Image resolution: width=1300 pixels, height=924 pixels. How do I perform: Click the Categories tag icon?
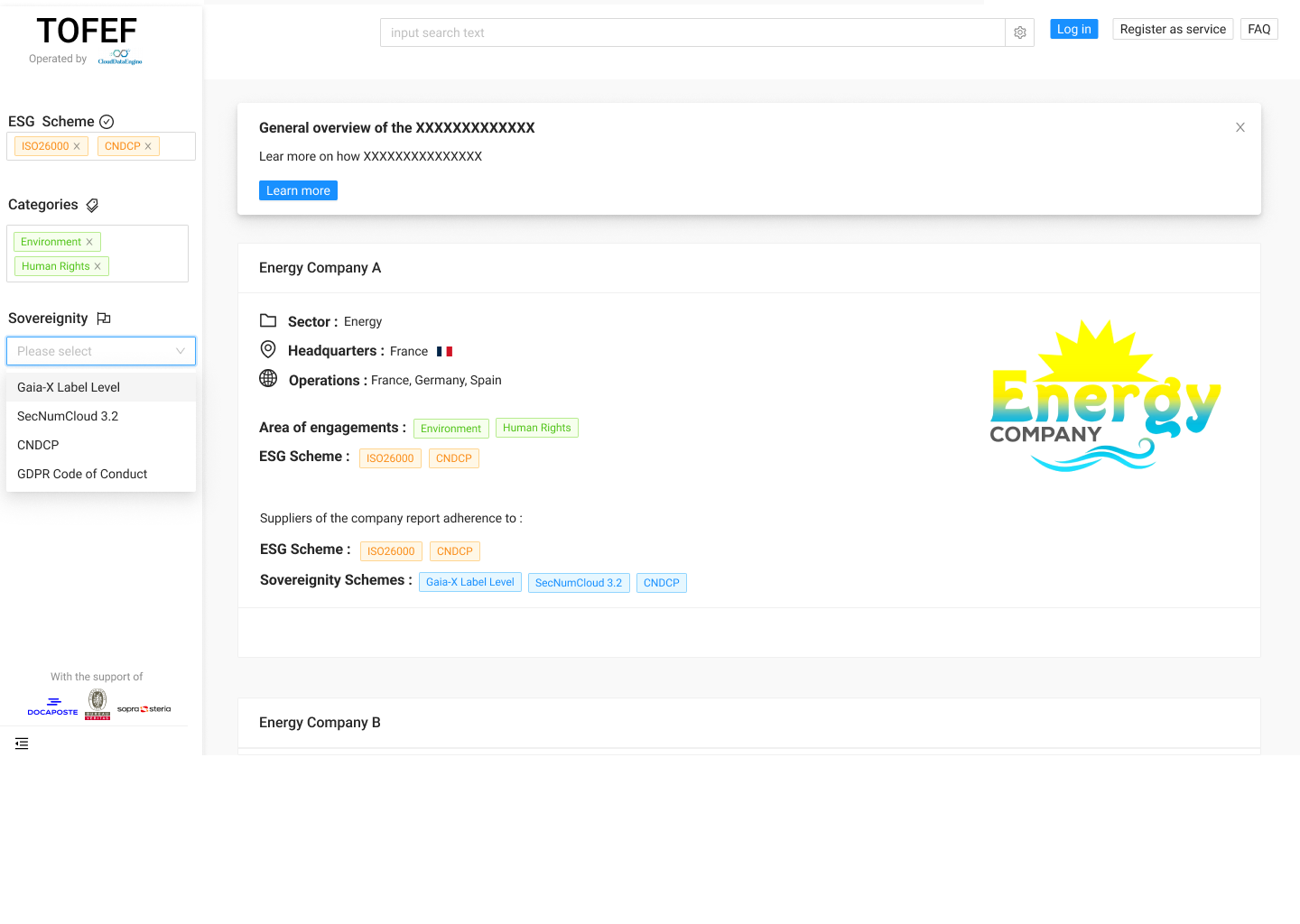tap(92, 206)
